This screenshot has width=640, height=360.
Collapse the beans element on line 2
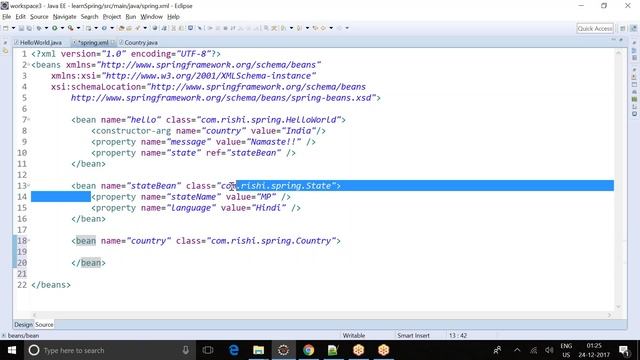point(29,64)
